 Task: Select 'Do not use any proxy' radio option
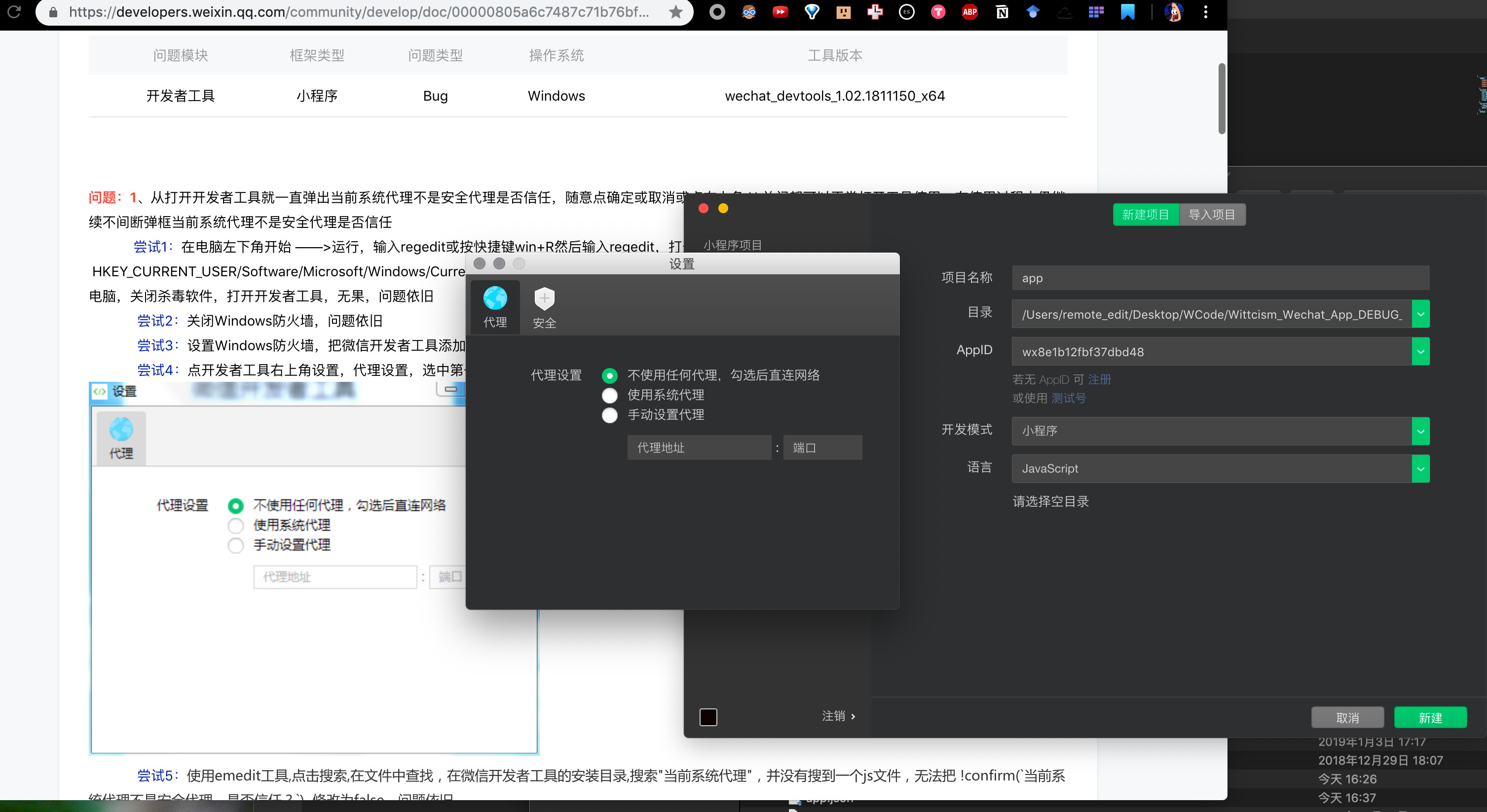pyautogui.click(x=610, y=376)
